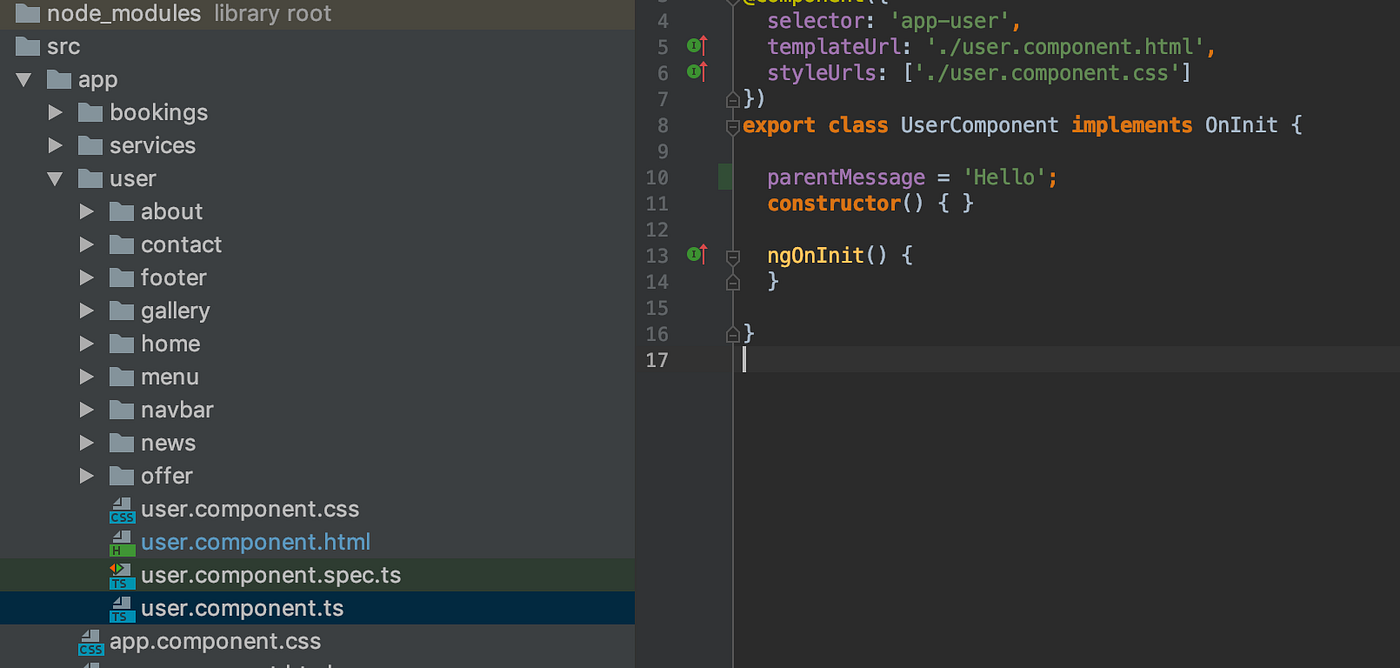Click the app folder icon
The height and width of the screenshot is (668, 1400).
(x=59, y=80)
